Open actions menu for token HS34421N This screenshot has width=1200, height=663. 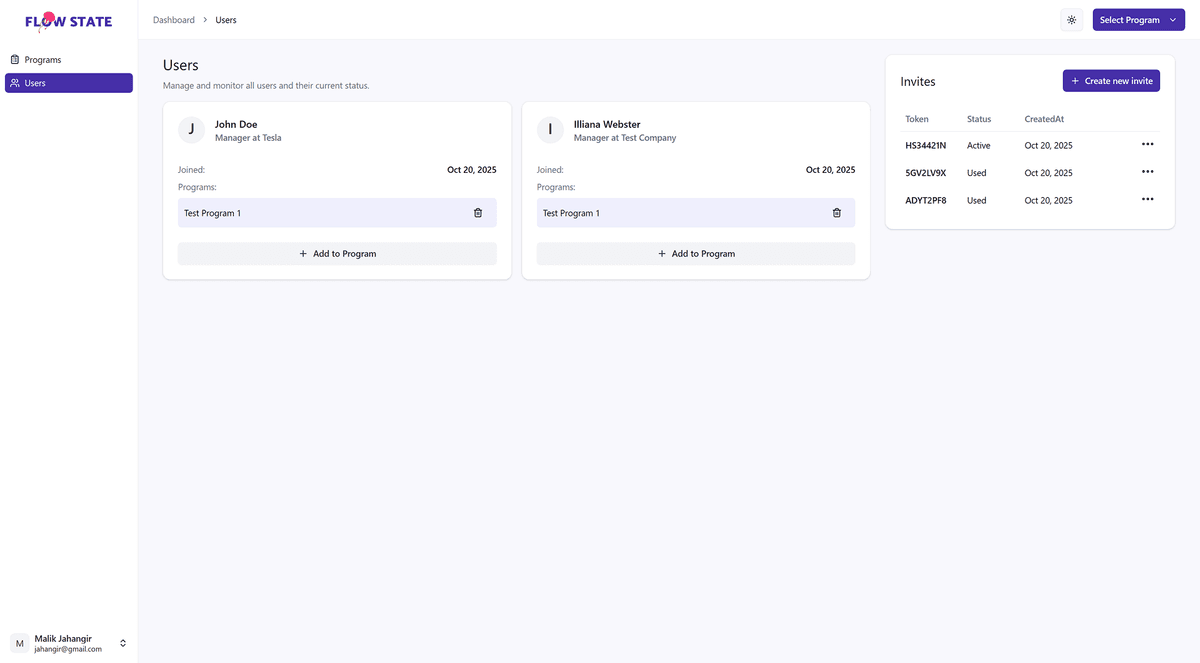click(1147, 145)
